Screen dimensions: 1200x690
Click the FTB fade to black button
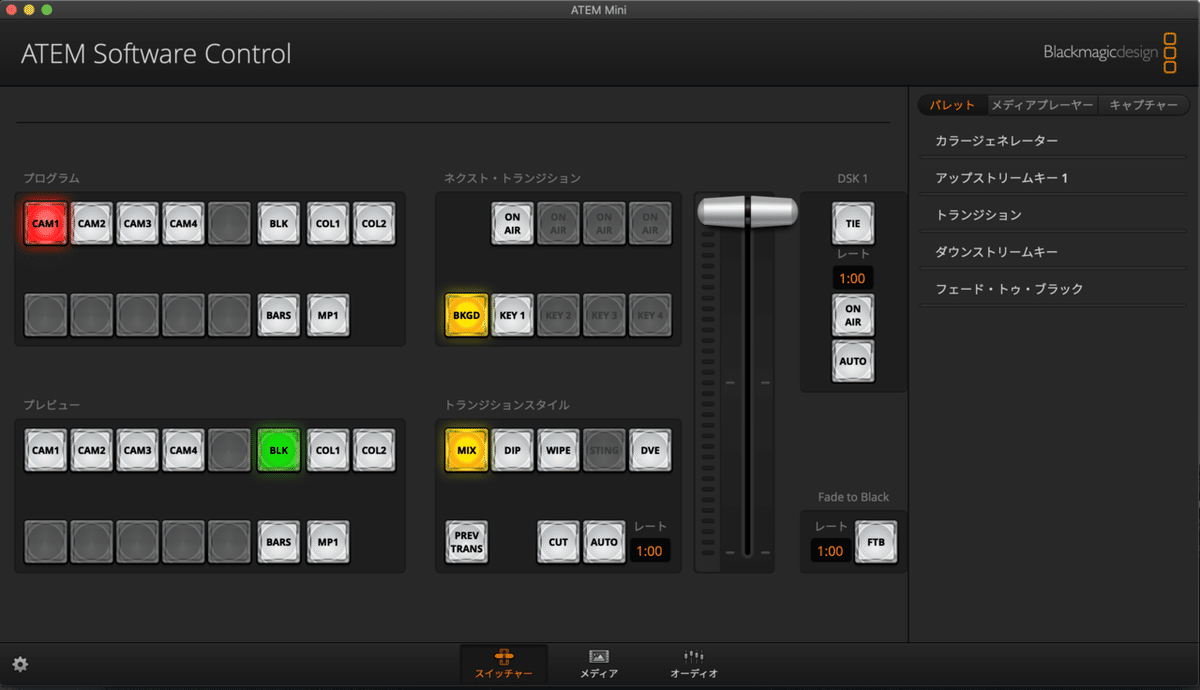(x=876, y=541)
